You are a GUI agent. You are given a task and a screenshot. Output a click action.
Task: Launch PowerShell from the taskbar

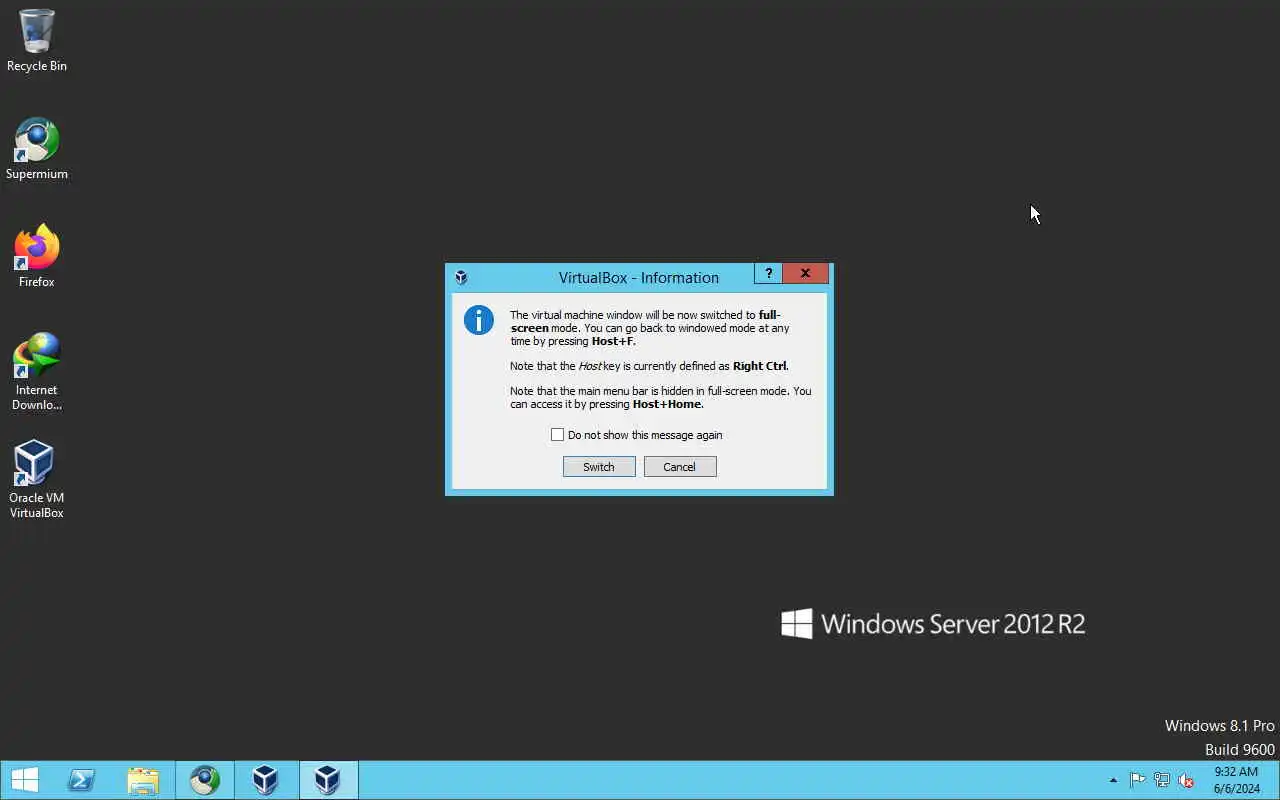(x=81, y=780)
